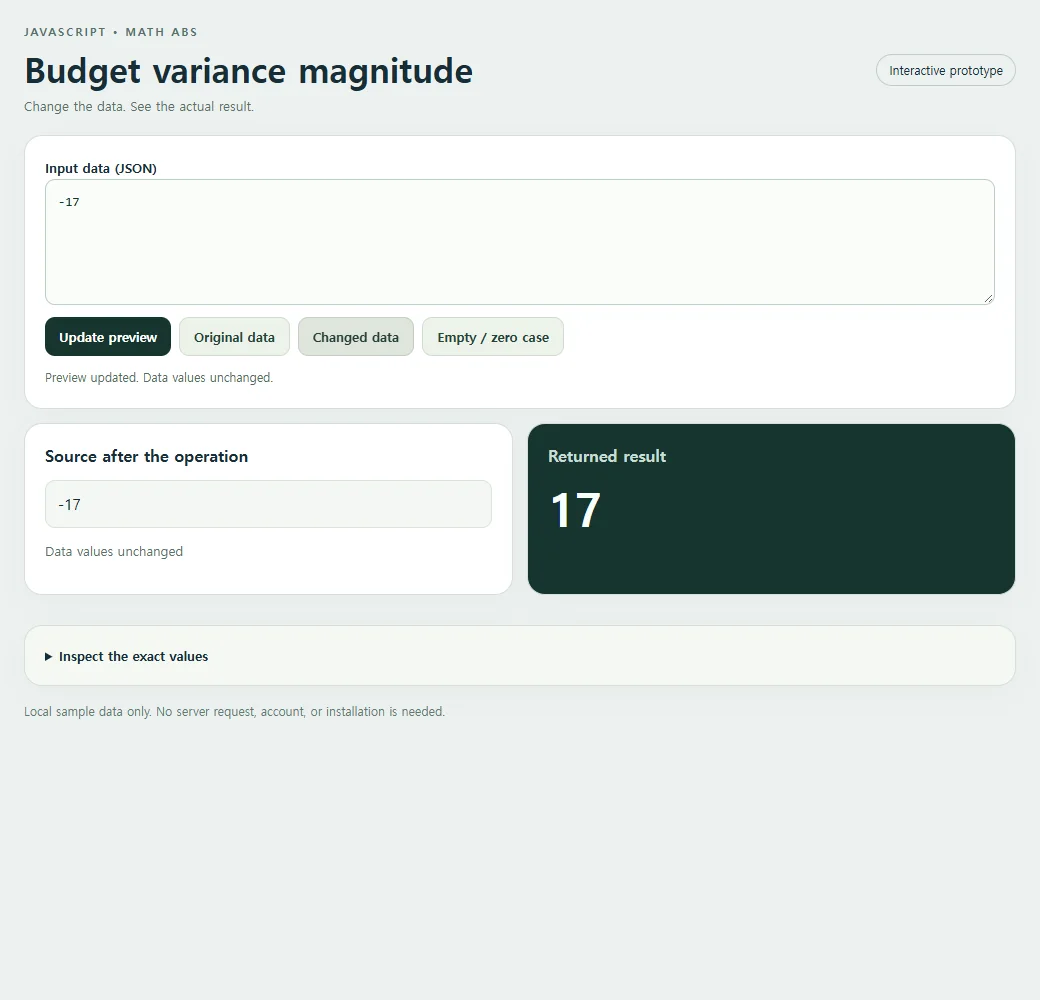This screenshot has height=1000, width=1040.
Task: Select the -17 source value box
Action: coord(268,504)
